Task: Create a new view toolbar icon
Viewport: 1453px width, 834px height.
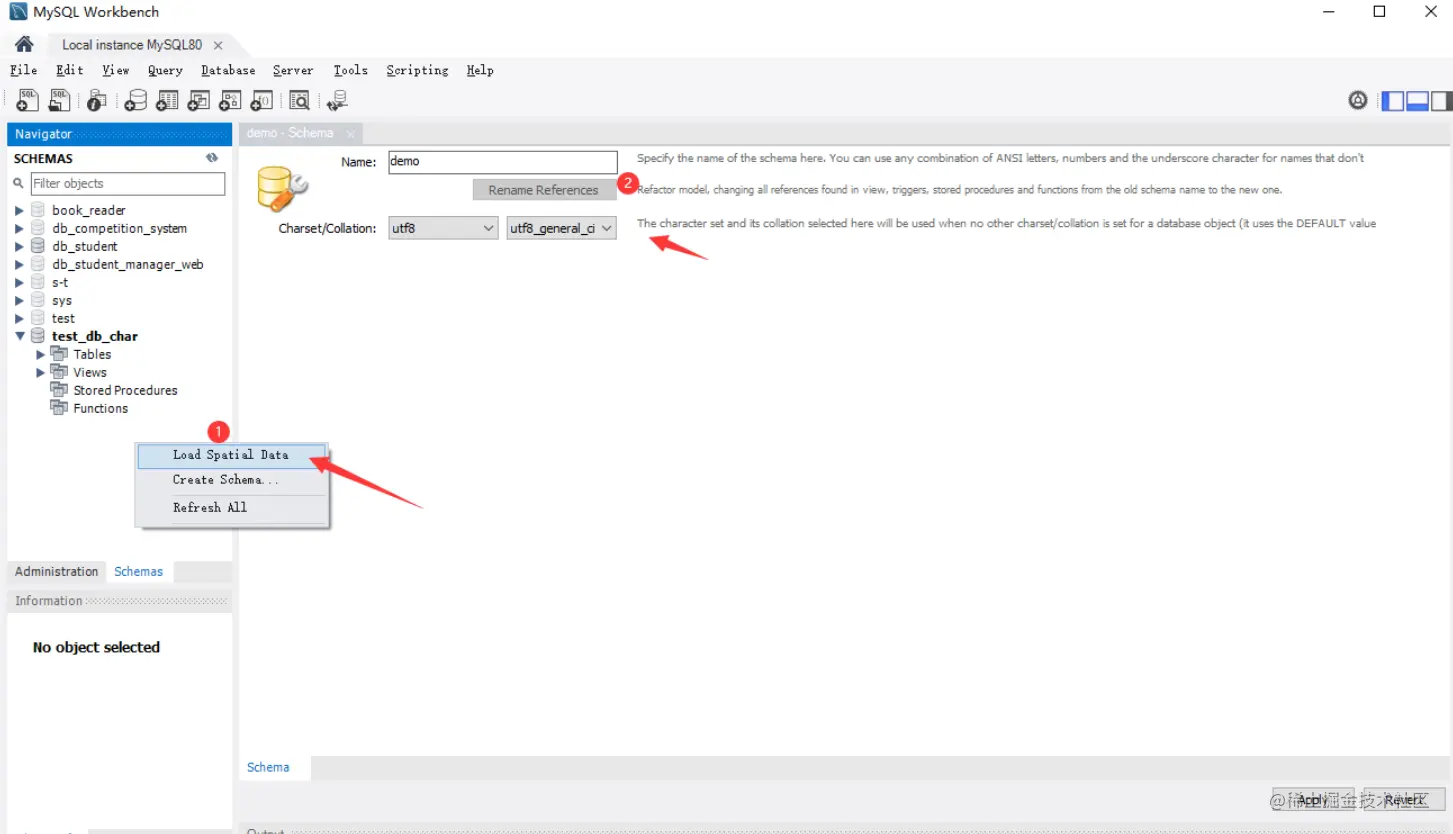Action: pyautogui.click(x=199, y=100)
